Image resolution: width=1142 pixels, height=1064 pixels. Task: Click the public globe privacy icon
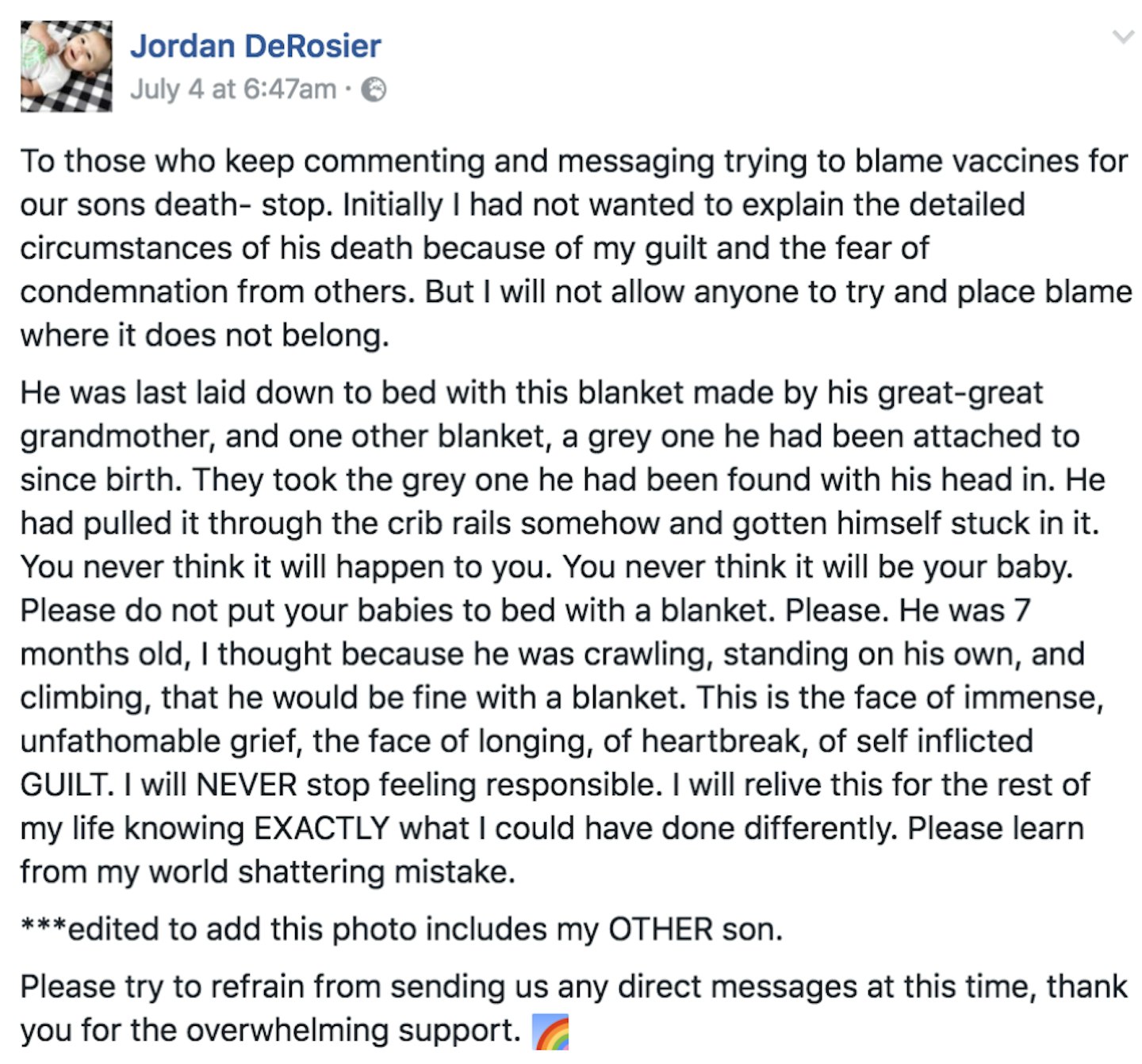click(374, 90)
